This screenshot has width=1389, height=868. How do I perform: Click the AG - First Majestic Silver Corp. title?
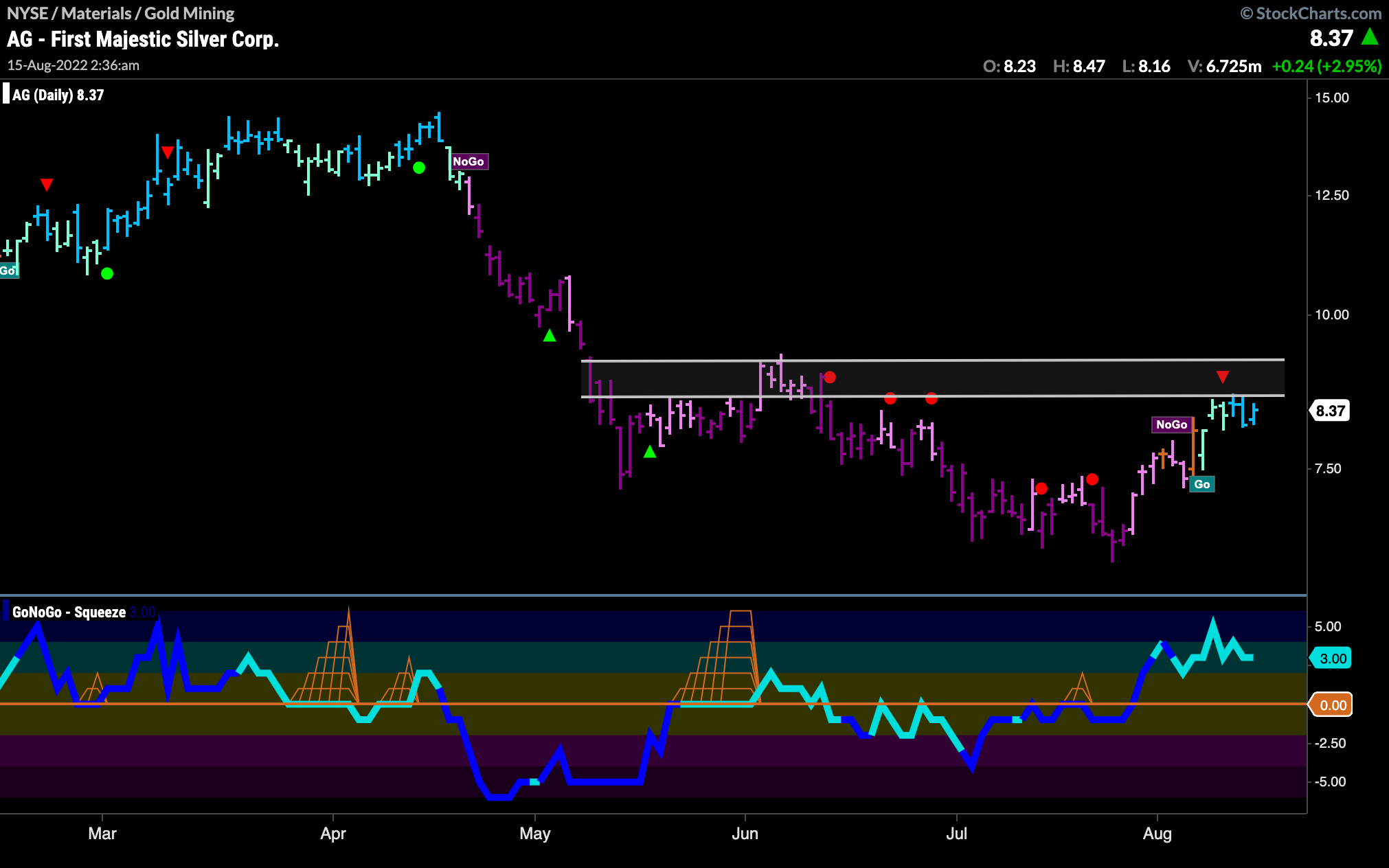143,39
